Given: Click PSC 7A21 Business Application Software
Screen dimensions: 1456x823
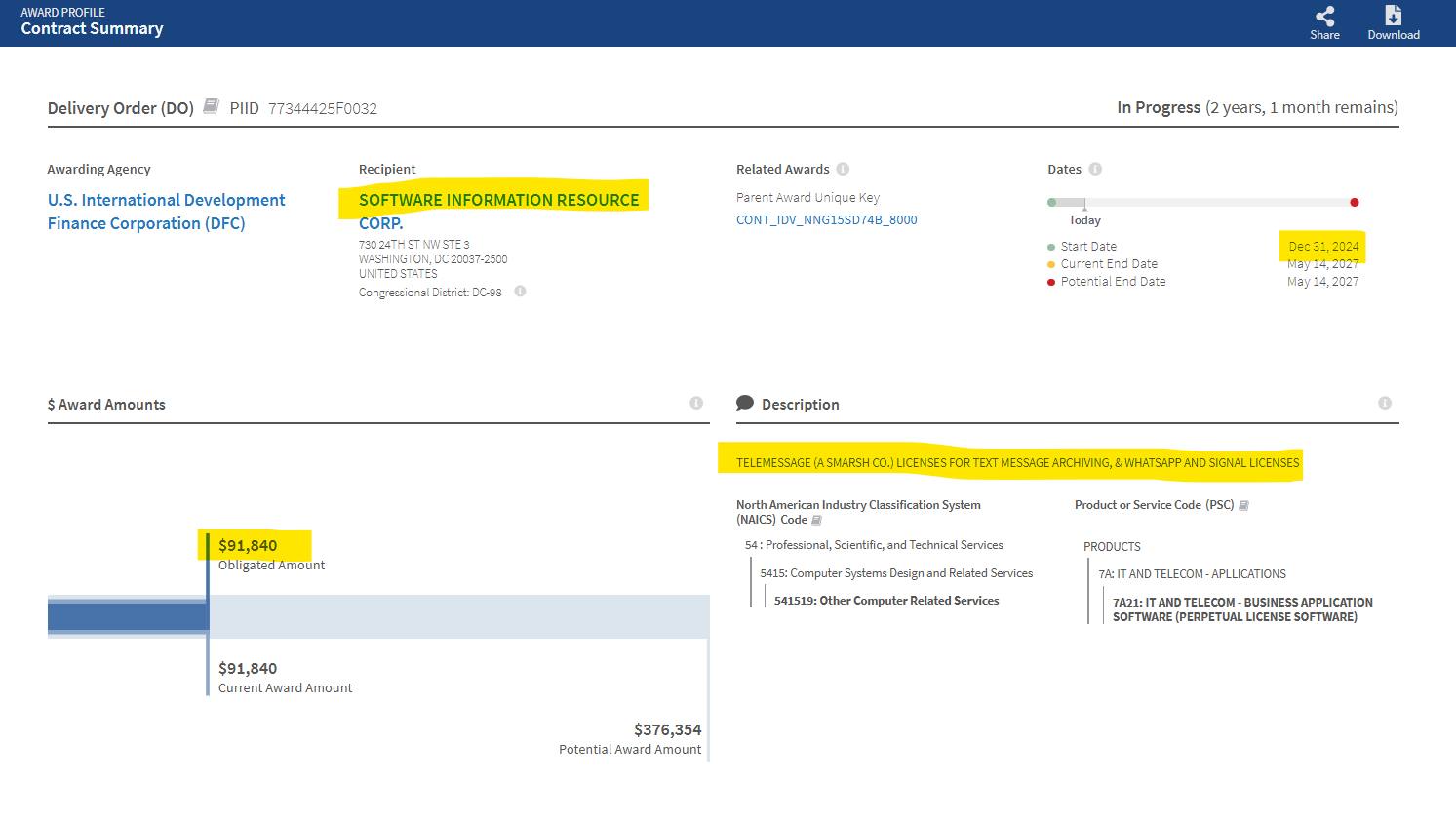Looking at the screenshot, I should pyautogui.click(x=1242, y=609).
